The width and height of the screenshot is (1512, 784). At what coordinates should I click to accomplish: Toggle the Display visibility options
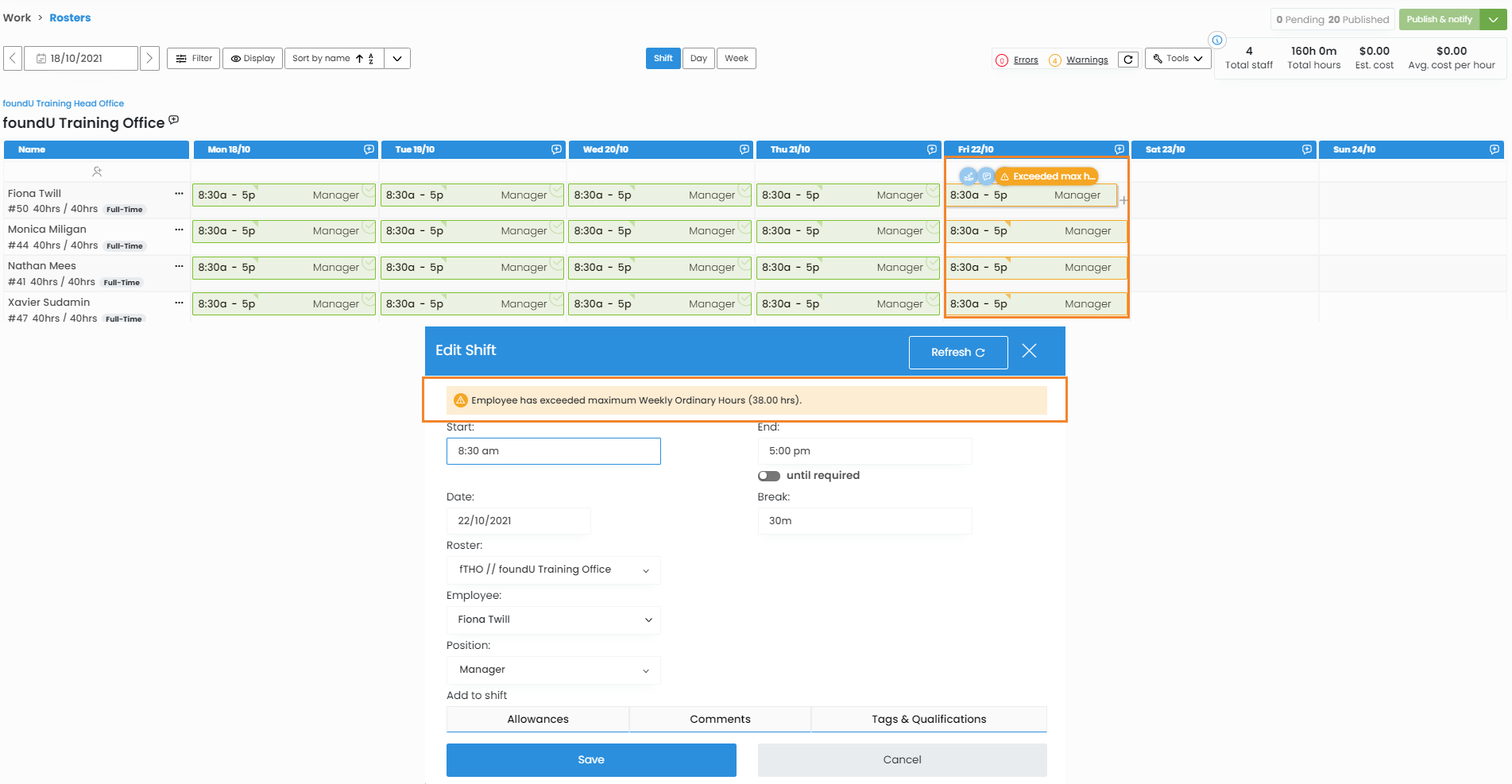[253, 58]
